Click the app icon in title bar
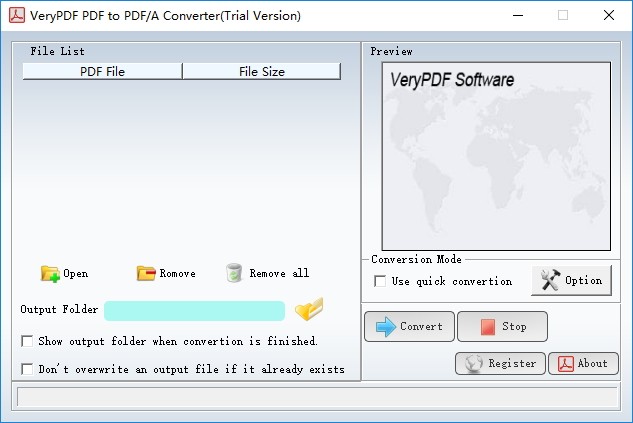The image size is (633, 423). pyautogui.click(x=17, y=15)
